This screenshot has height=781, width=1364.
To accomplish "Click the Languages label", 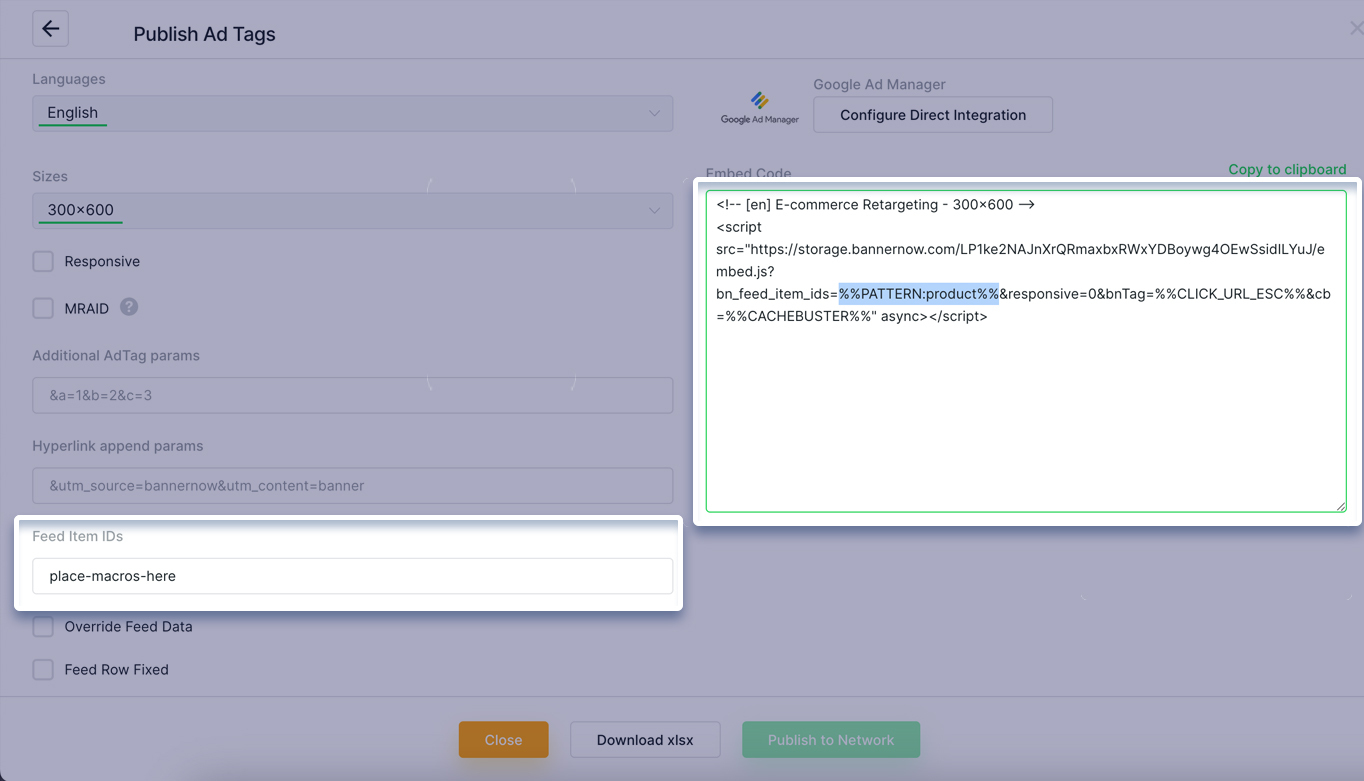I will tap(68, 79).
